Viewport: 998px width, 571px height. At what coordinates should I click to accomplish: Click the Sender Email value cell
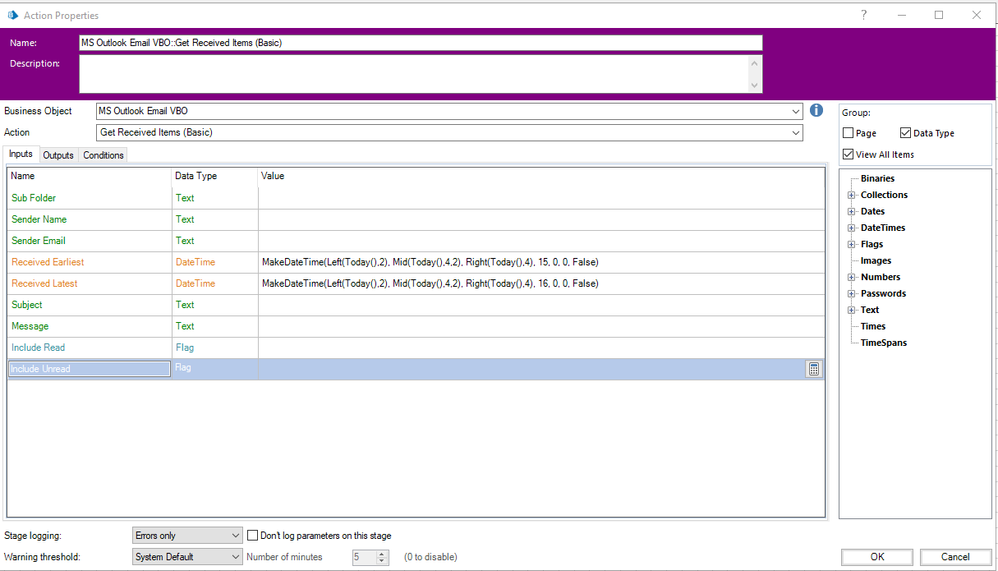point(541,241)
